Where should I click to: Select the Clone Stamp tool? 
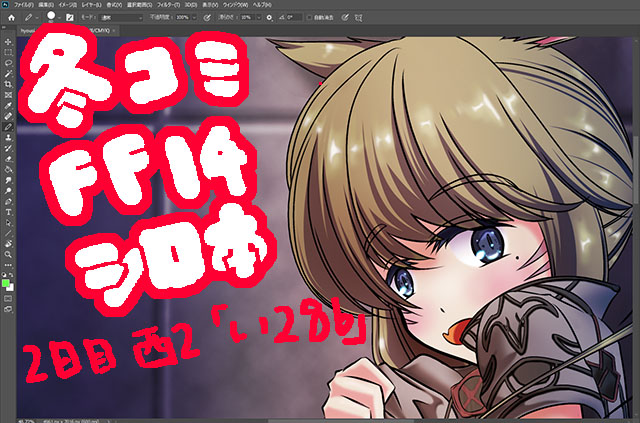(8, 138)
